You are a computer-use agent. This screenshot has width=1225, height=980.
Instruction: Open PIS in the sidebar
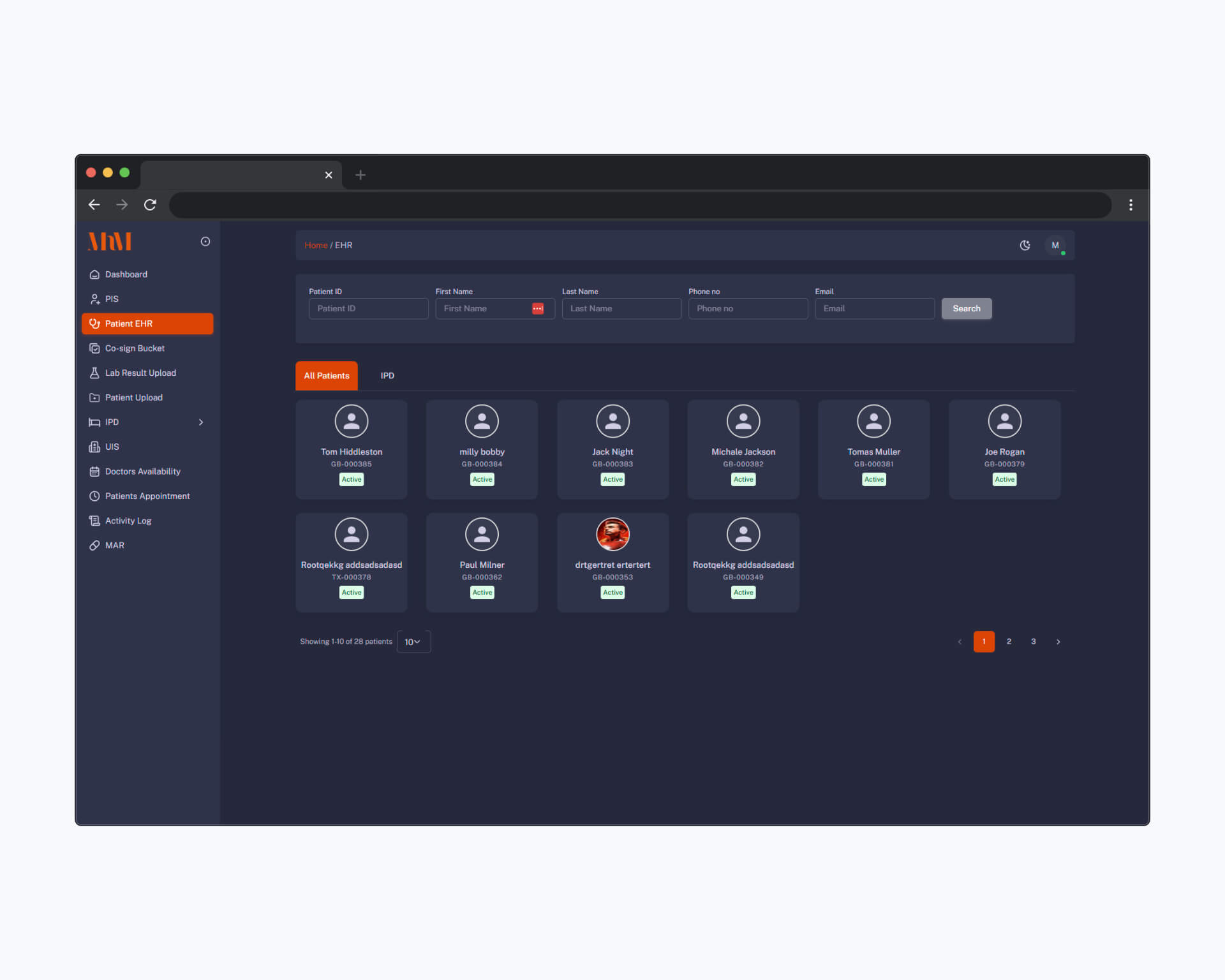[x=112, y=299]
